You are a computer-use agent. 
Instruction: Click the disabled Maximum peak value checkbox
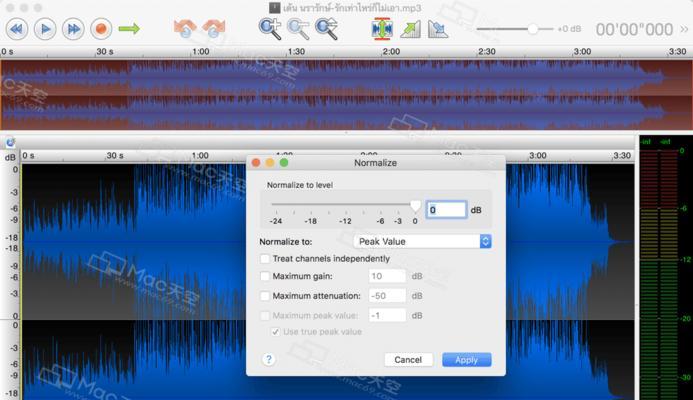click(x=265, y=316)
